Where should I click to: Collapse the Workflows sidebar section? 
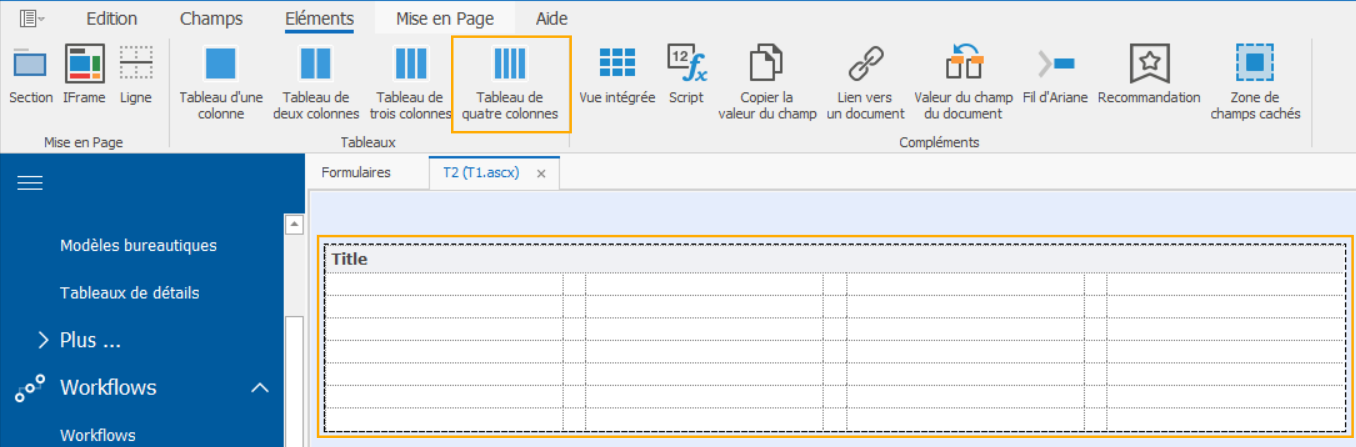click(x=259, y=388)
